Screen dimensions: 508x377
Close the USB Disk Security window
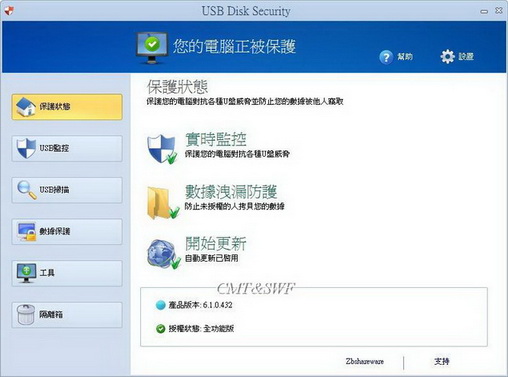click(499, 11)
